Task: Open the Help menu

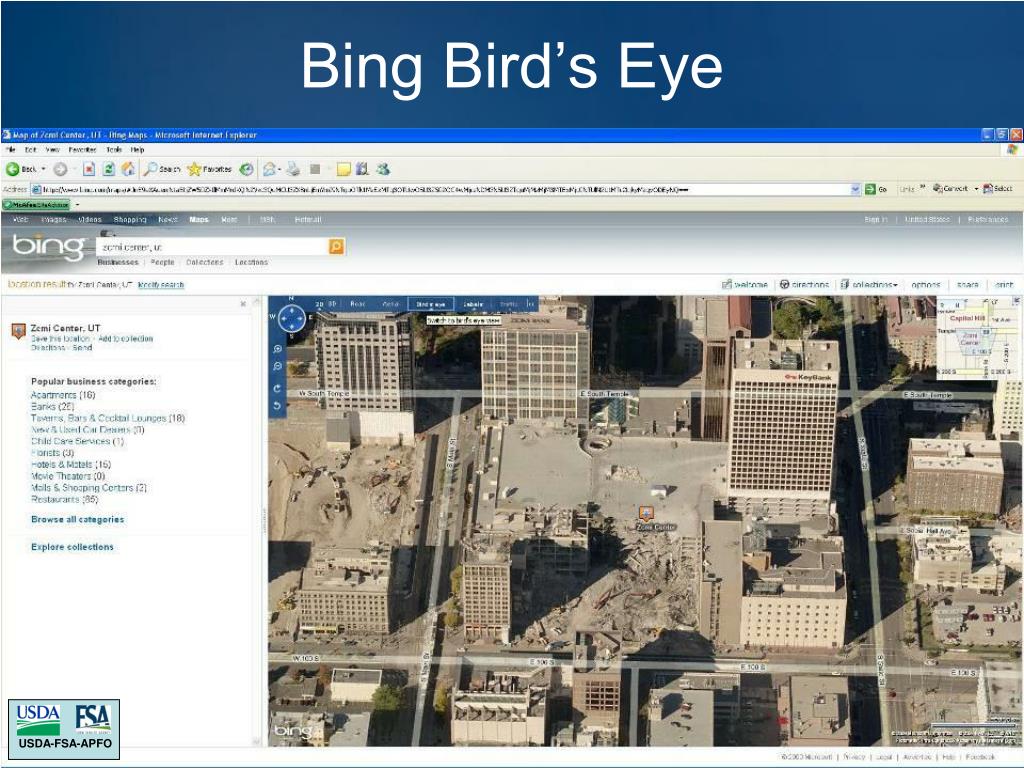Action: [137, 150]
